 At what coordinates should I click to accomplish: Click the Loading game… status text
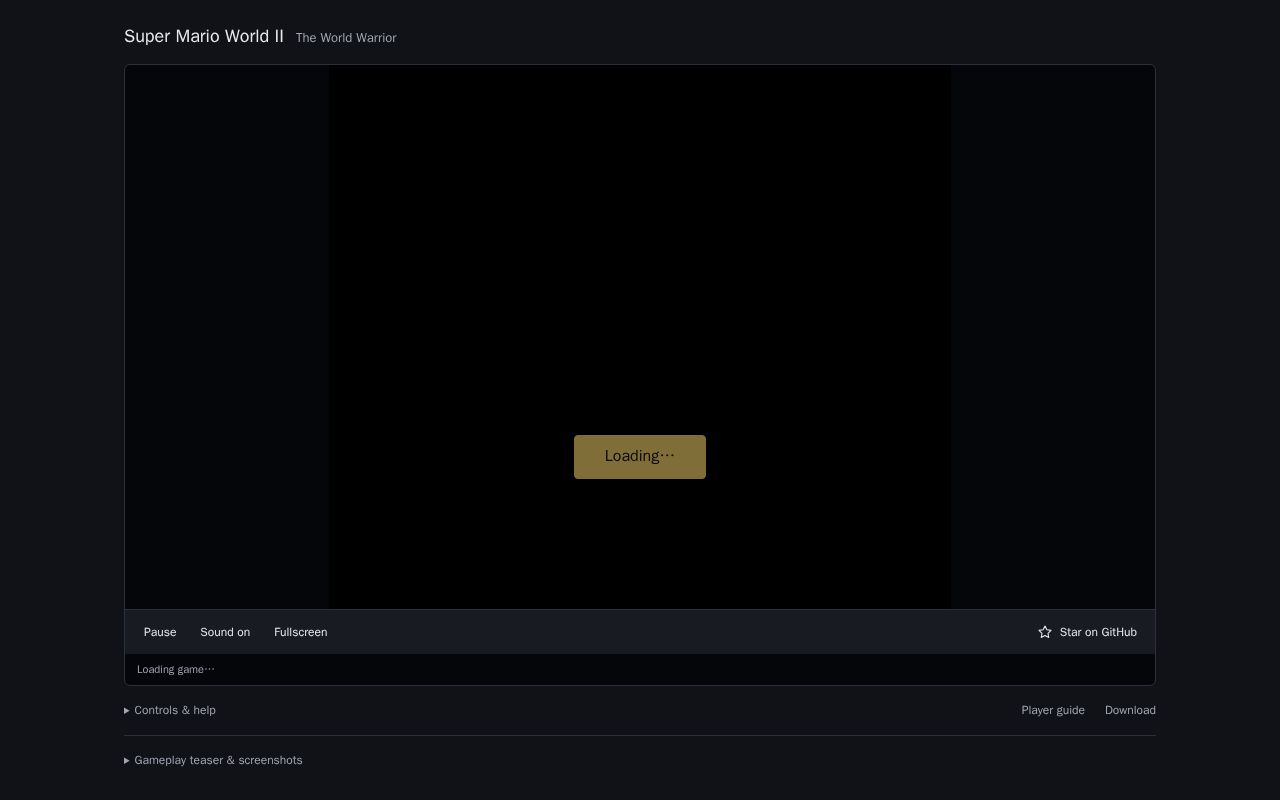pos(176,669)
